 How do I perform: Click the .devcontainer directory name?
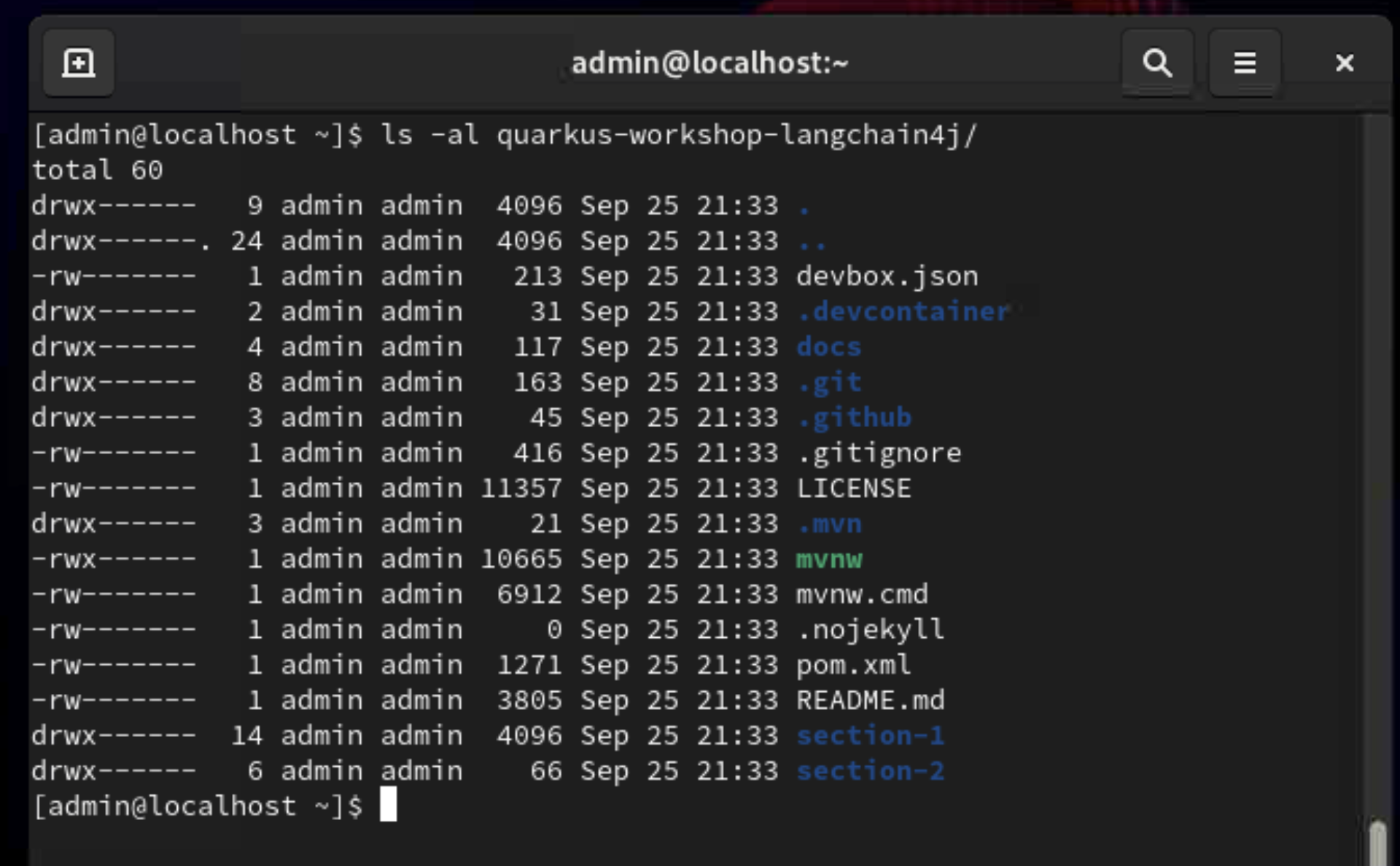pyautogui.click(x=903, y=311)
